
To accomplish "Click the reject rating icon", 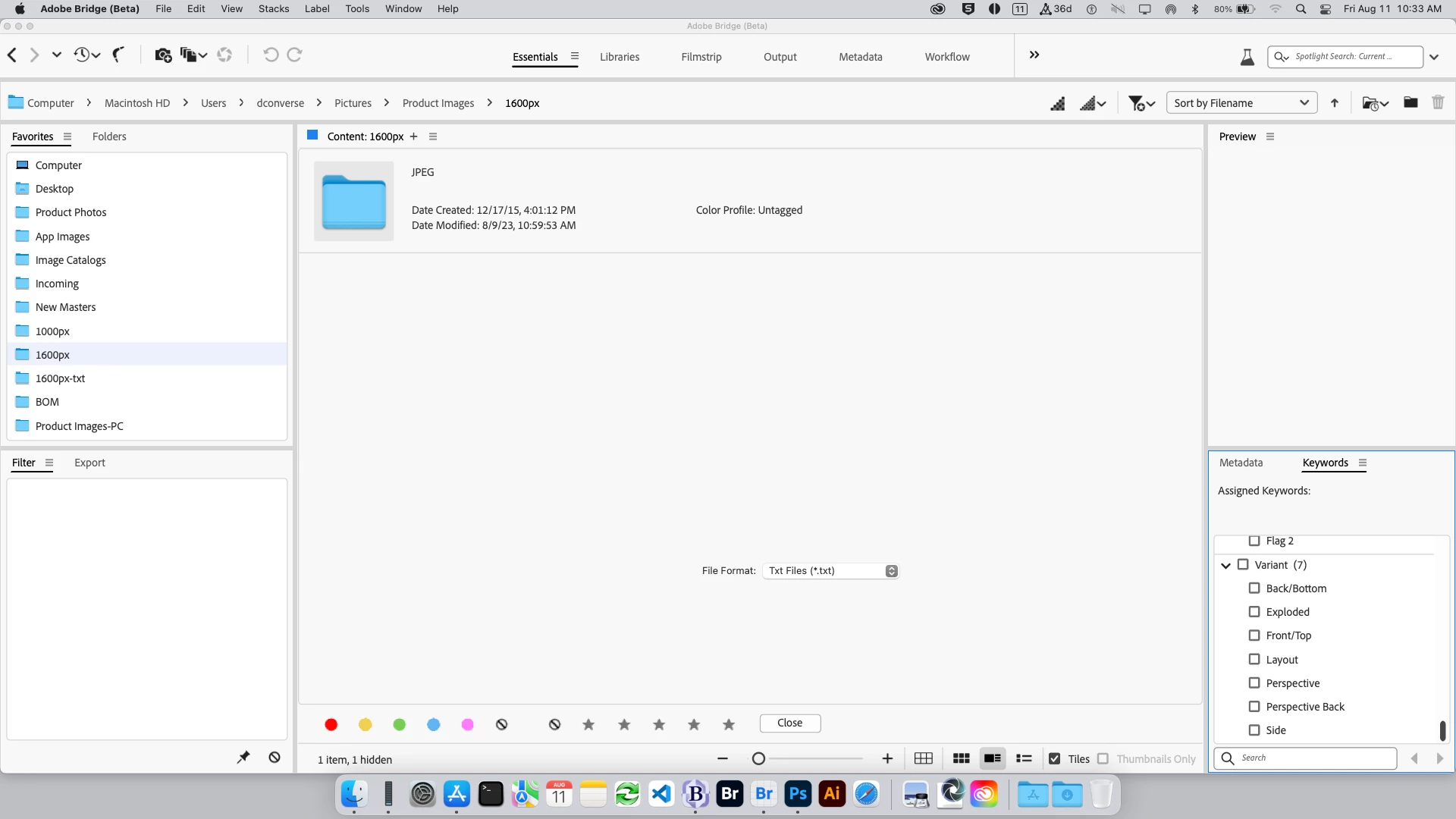I will [x=554, y=725].
